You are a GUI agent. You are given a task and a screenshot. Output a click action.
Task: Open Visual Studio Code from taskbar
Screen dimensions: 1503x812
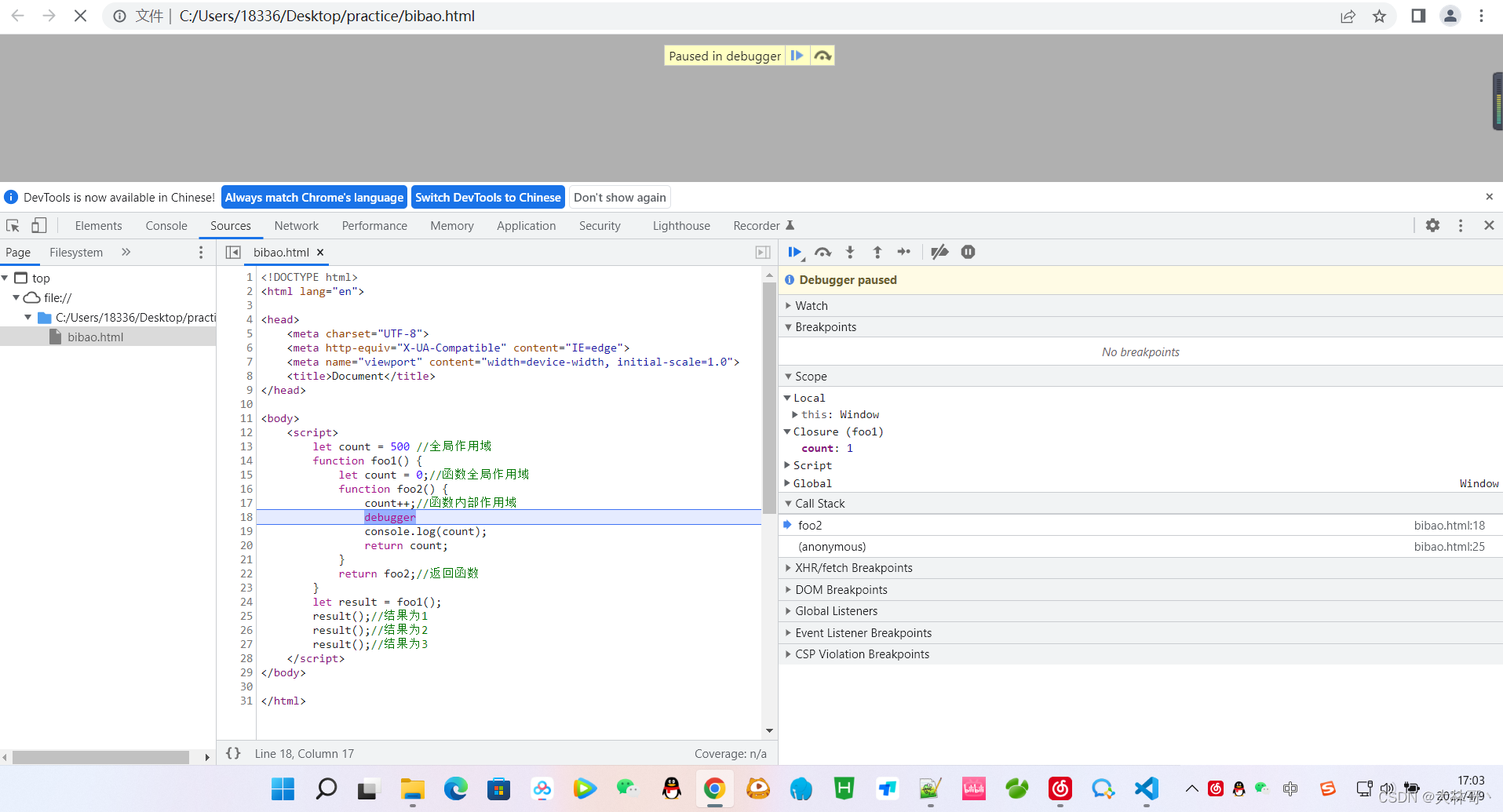coord(1146,788)
